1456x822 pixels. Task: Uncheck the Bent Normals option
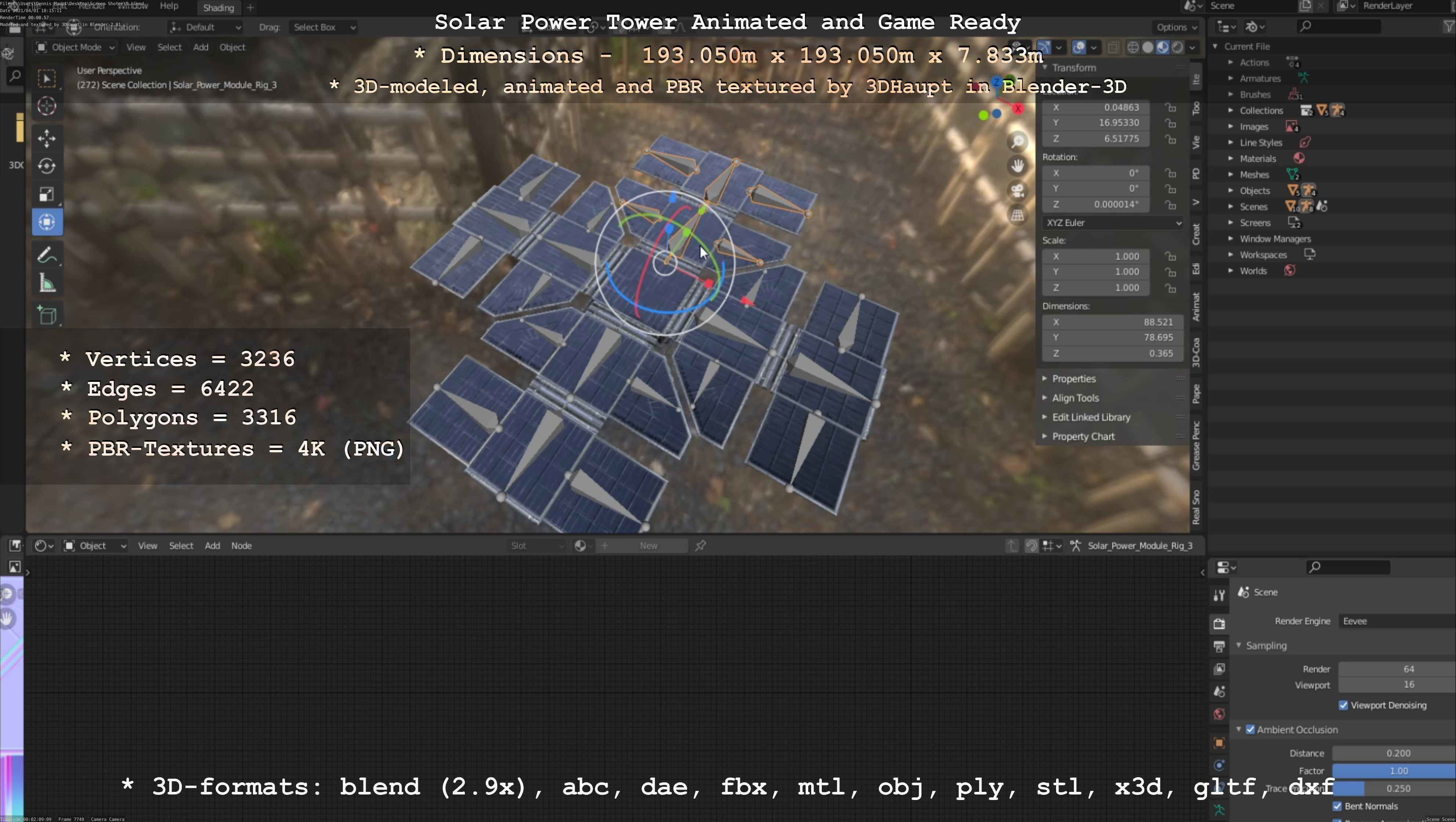(1337, 806)
